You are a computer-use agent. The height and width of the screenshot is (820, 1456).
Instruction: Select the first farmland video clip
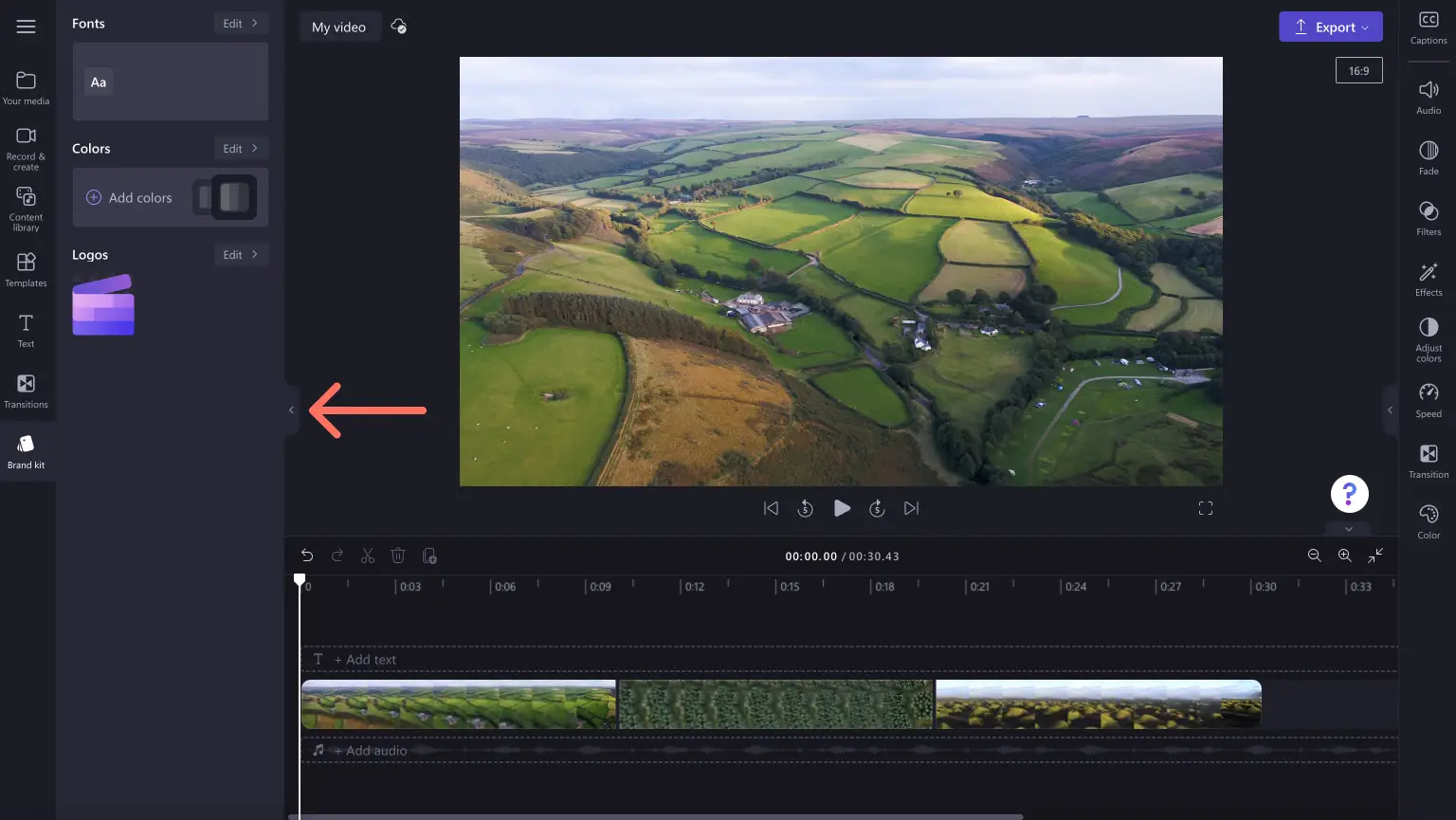tap(459, 704)
